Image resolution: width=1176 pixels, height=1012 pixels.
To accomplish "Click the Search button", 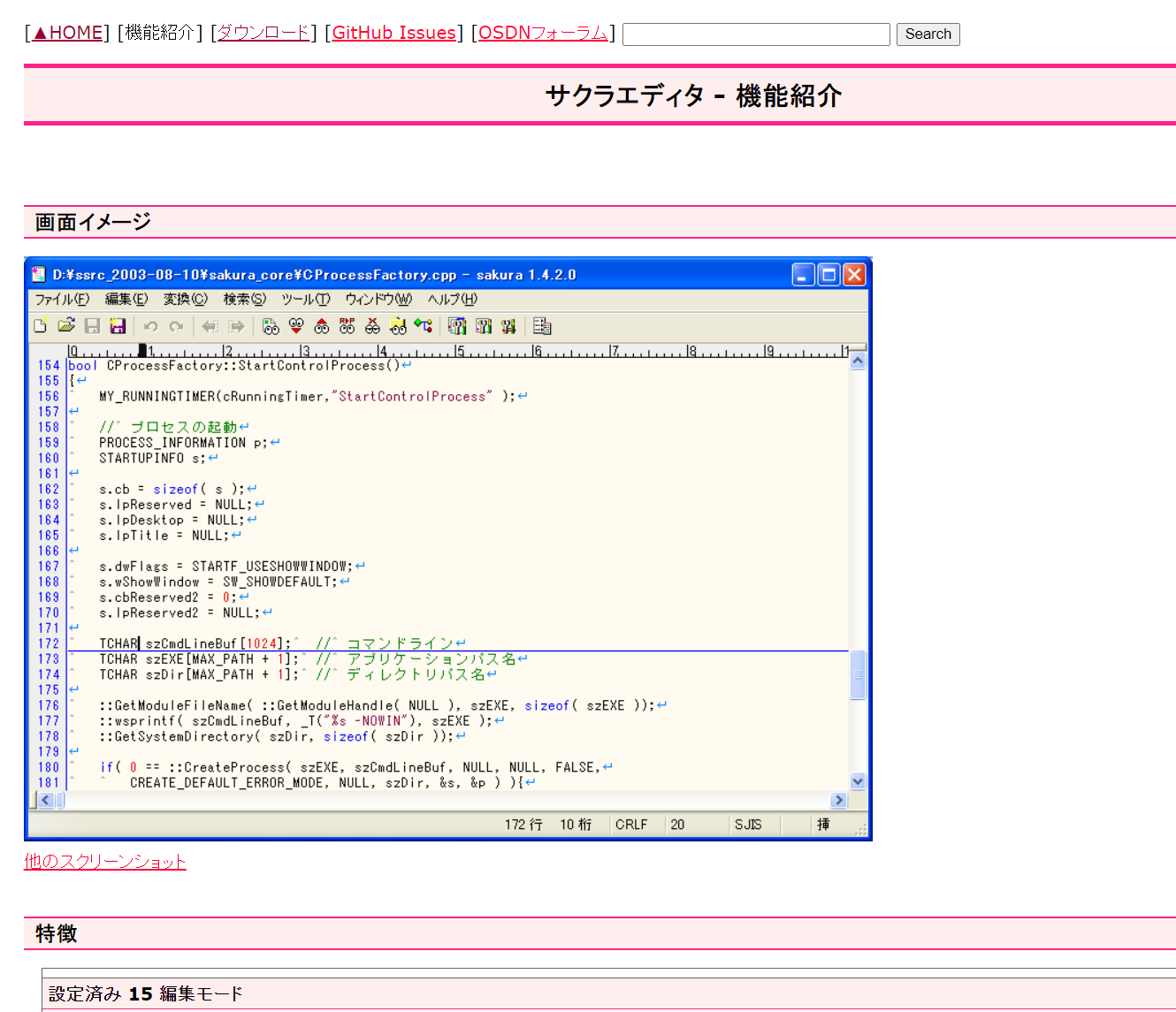I will tap(928, 34).
